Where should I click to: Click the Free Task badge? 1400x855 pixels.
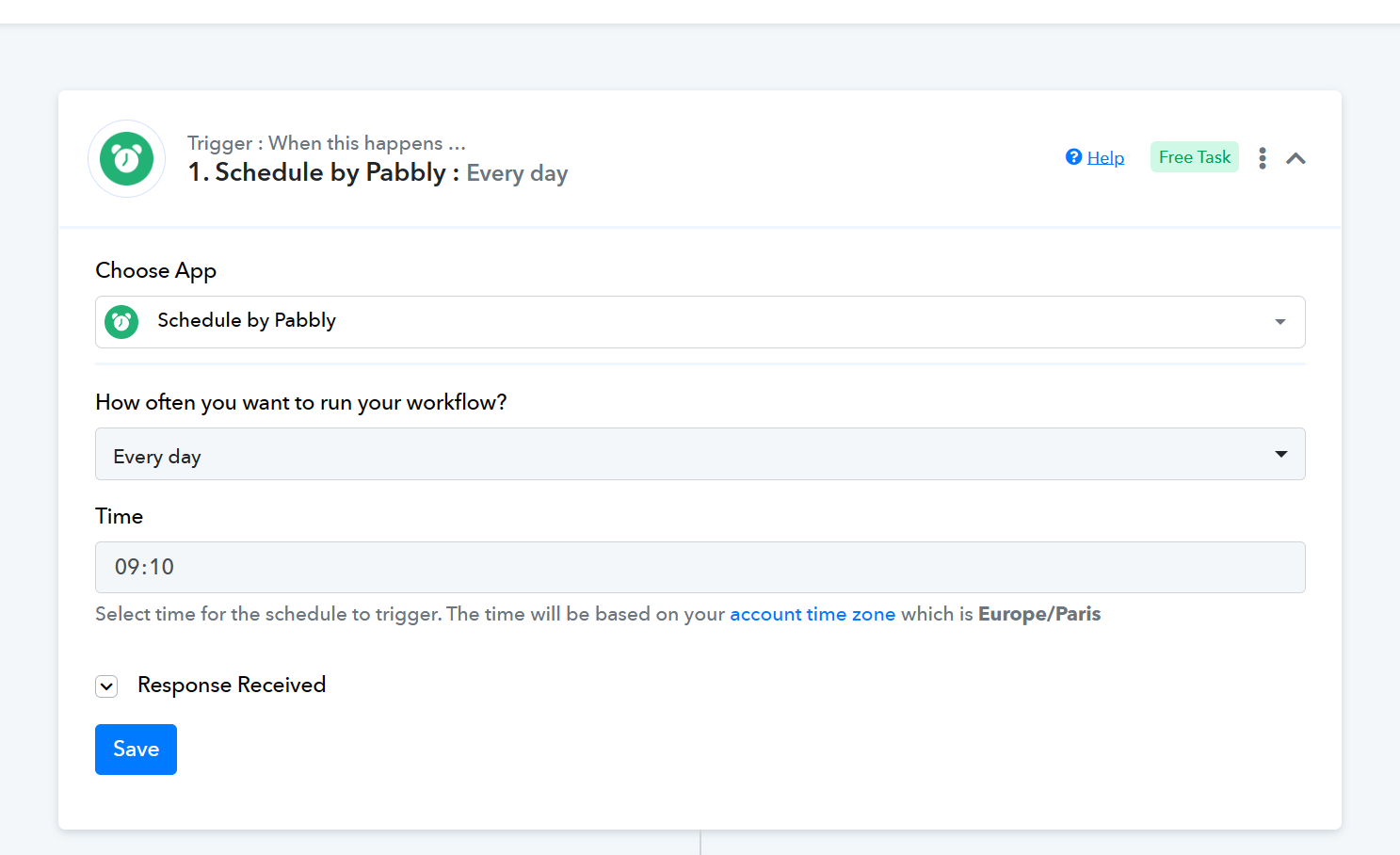pos(1195,157)
